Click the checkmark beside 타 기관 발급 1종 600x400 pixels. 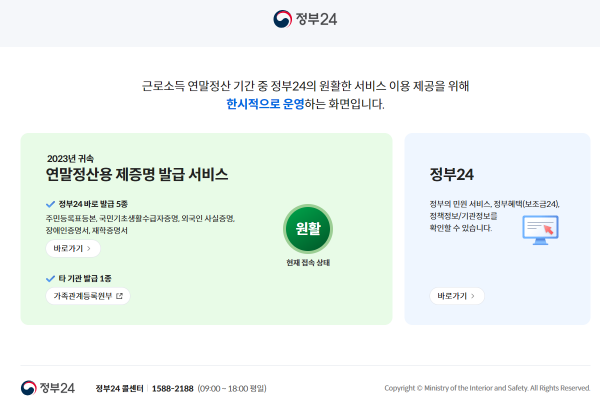tap(51, 277)
